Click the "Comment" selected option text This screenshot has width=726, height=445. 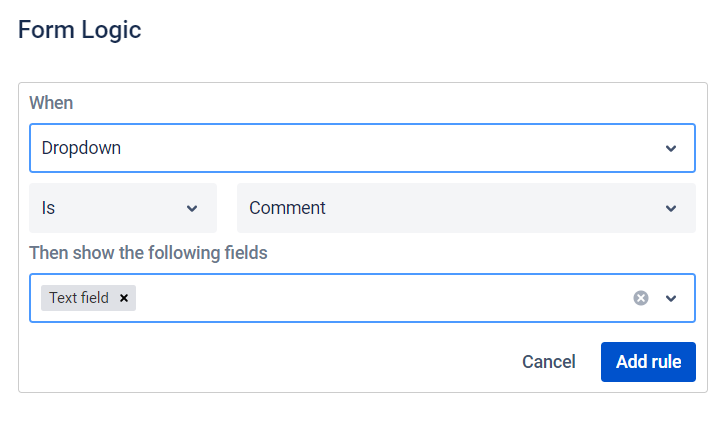(287, 208)
